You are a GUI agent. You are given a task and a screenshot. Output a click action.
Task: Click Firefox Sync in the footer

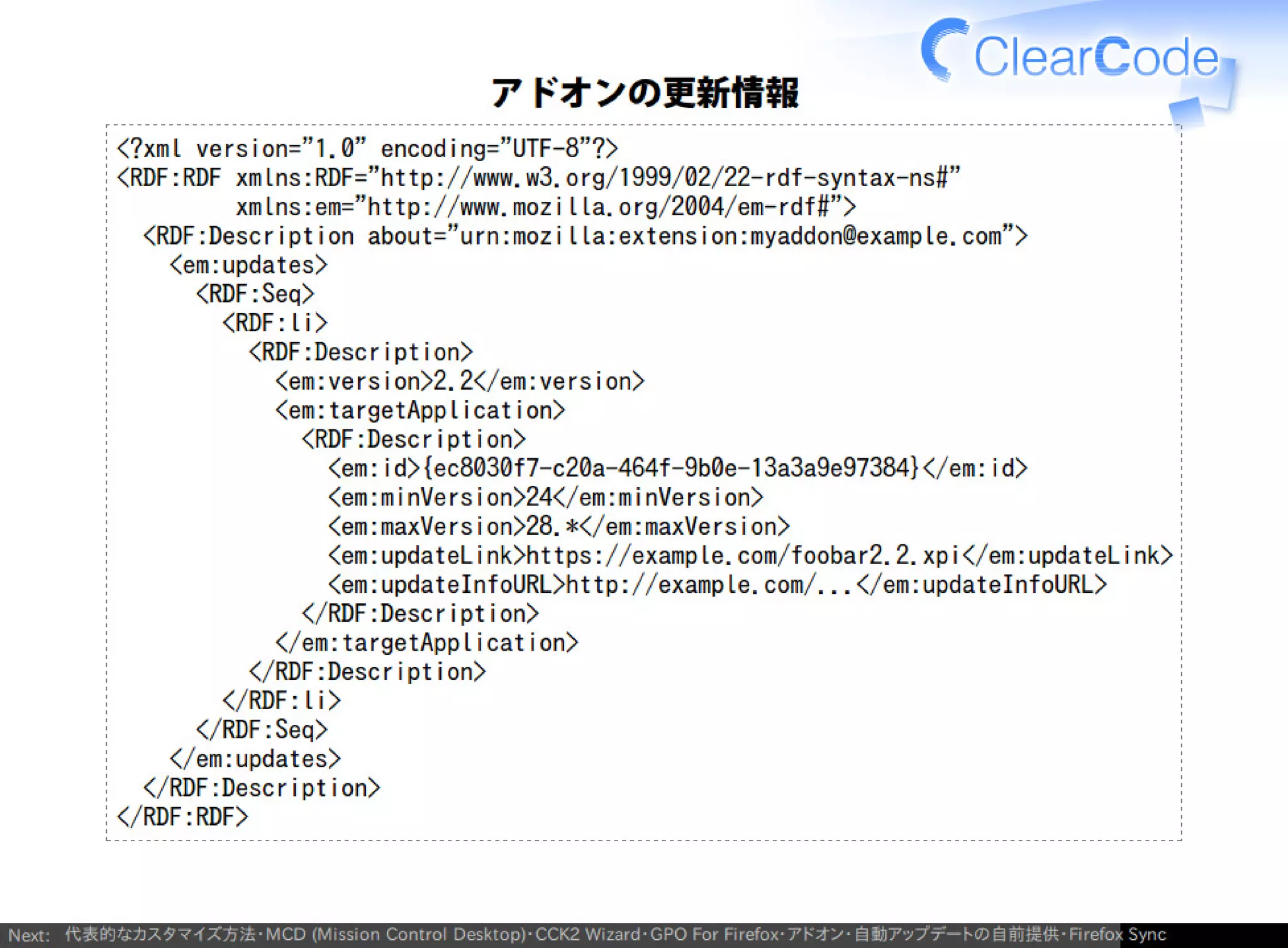click(x=1118, y=935)
